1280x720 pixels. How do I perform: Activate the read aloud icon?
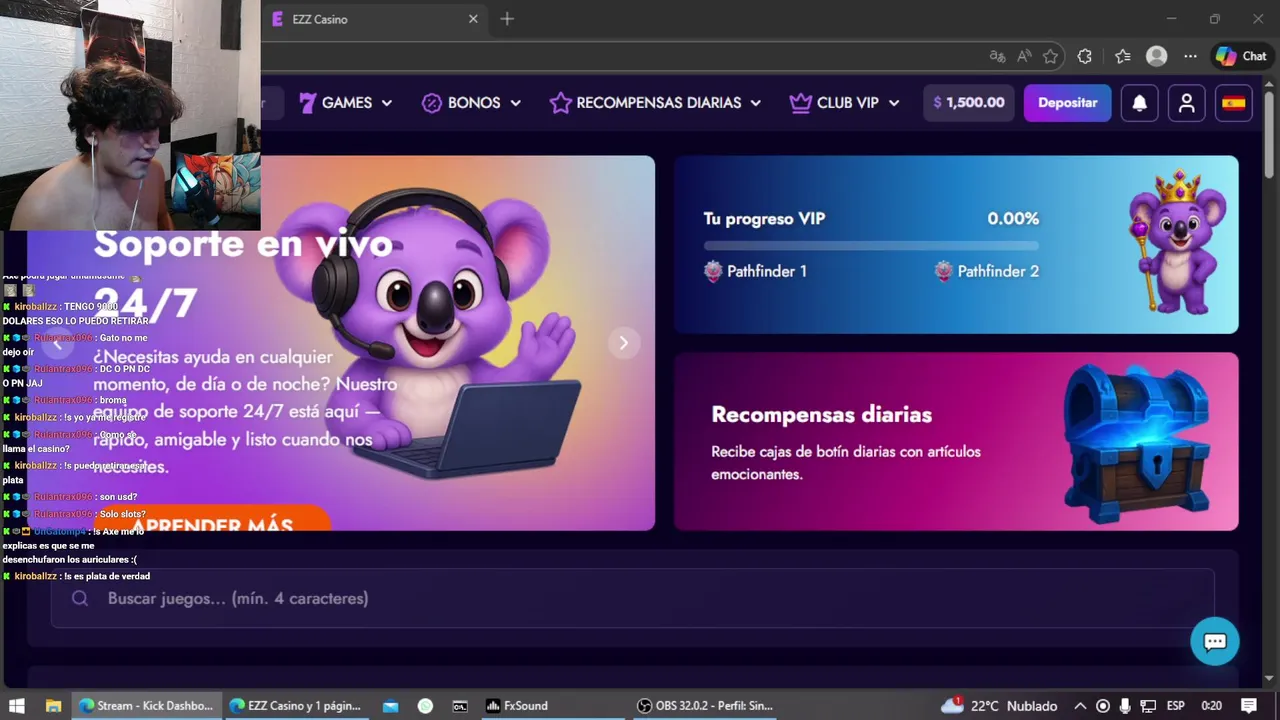(1024, 57)
